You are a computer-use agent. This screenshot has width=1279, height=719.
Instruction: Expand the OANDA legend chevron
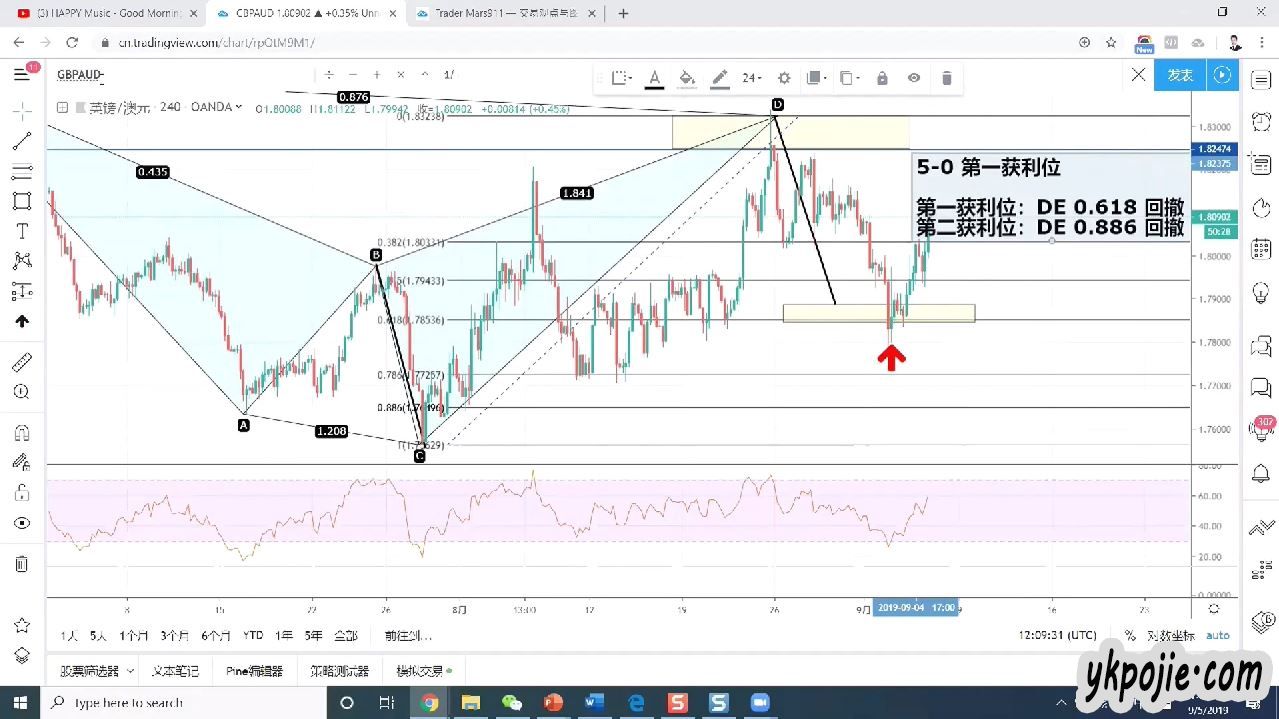click(238, 107)
